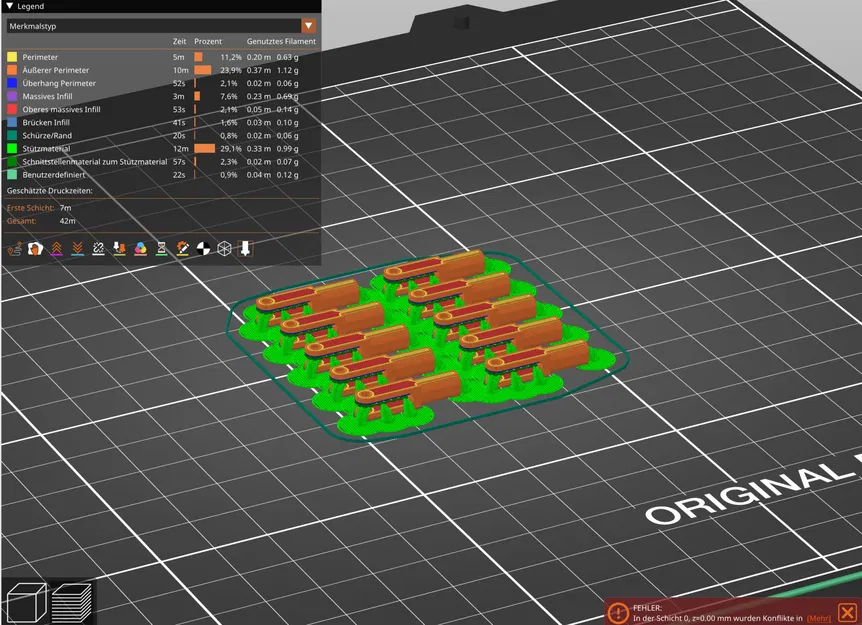The image size is (862, 625).
Task: Click the error warning exclamation icon
Action: (x=618, y=613)
